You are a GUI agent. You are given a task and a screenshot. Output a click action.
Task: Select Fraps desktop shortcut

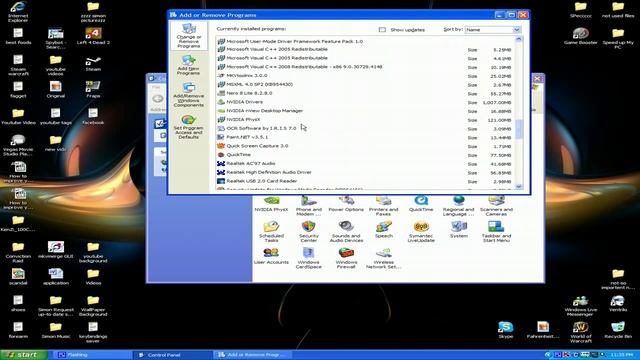tap(93, 89)
